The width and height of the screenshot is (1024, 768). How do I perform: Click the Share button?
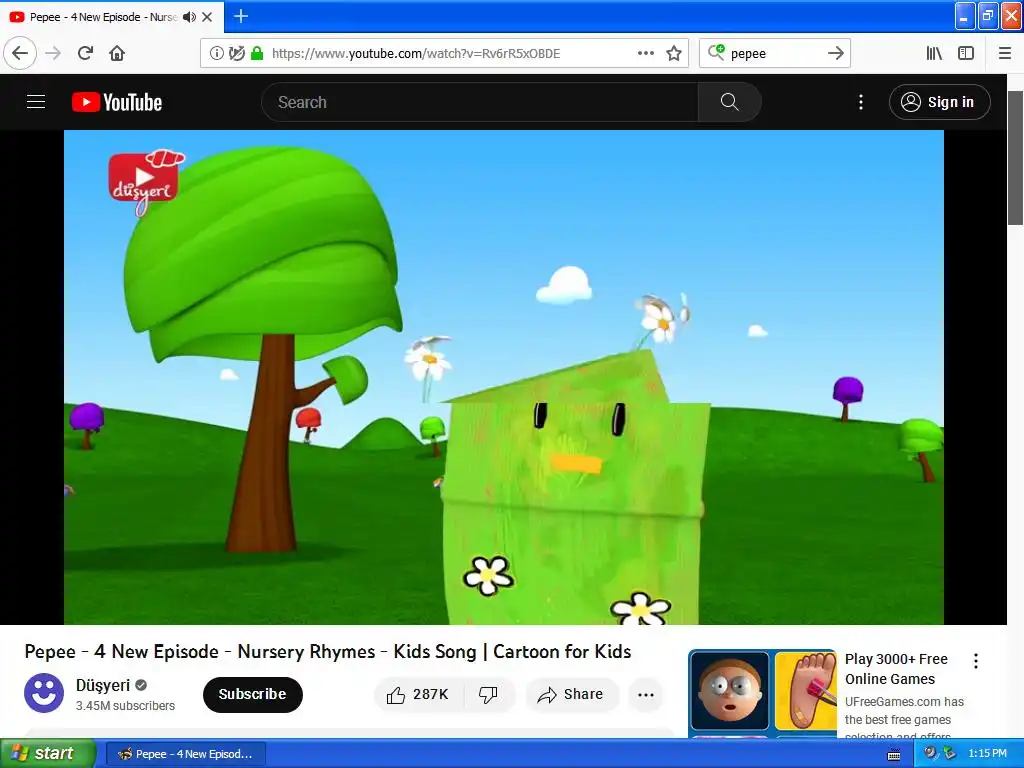pyautogui.click(x=570, y=694)
